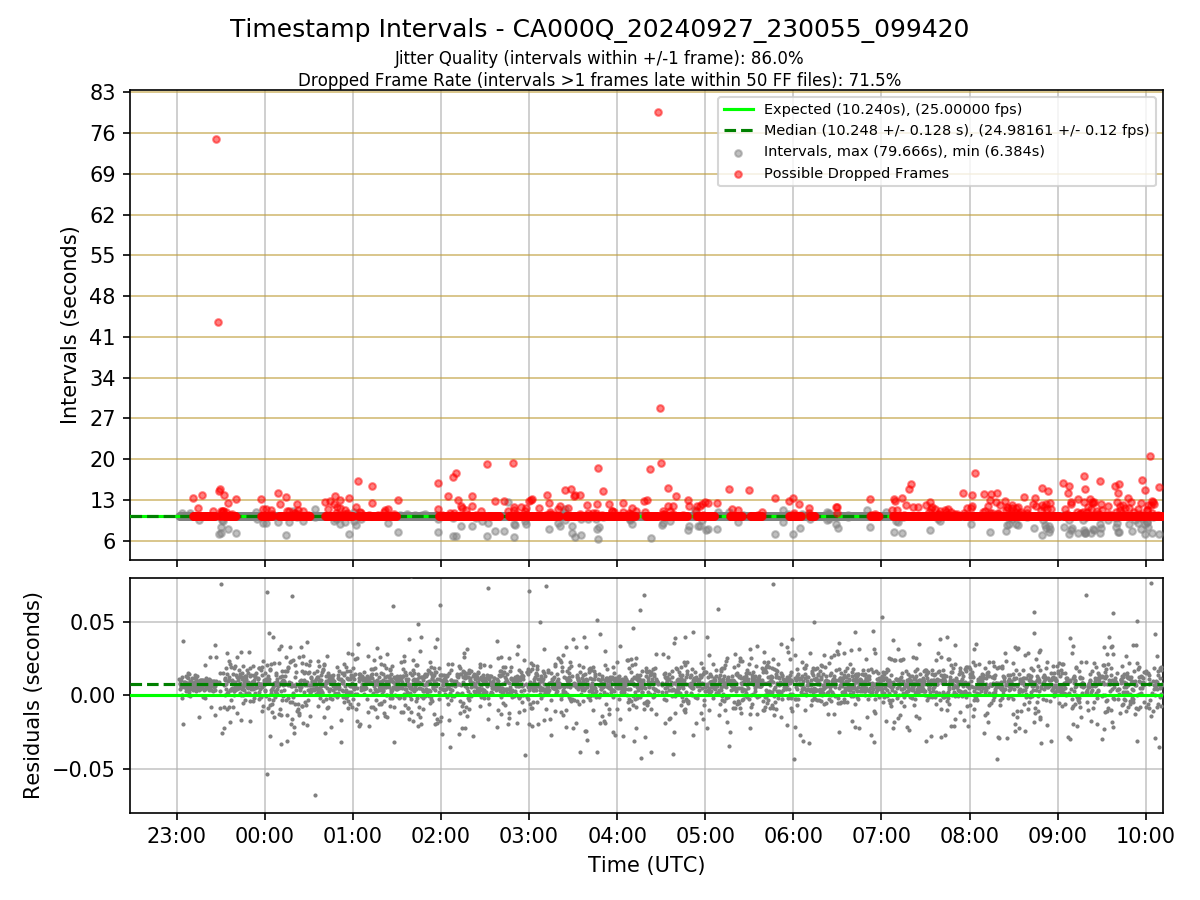Click the '08:00' time tick label
Screen dimensions: 1200x900
tap(969, 834)
